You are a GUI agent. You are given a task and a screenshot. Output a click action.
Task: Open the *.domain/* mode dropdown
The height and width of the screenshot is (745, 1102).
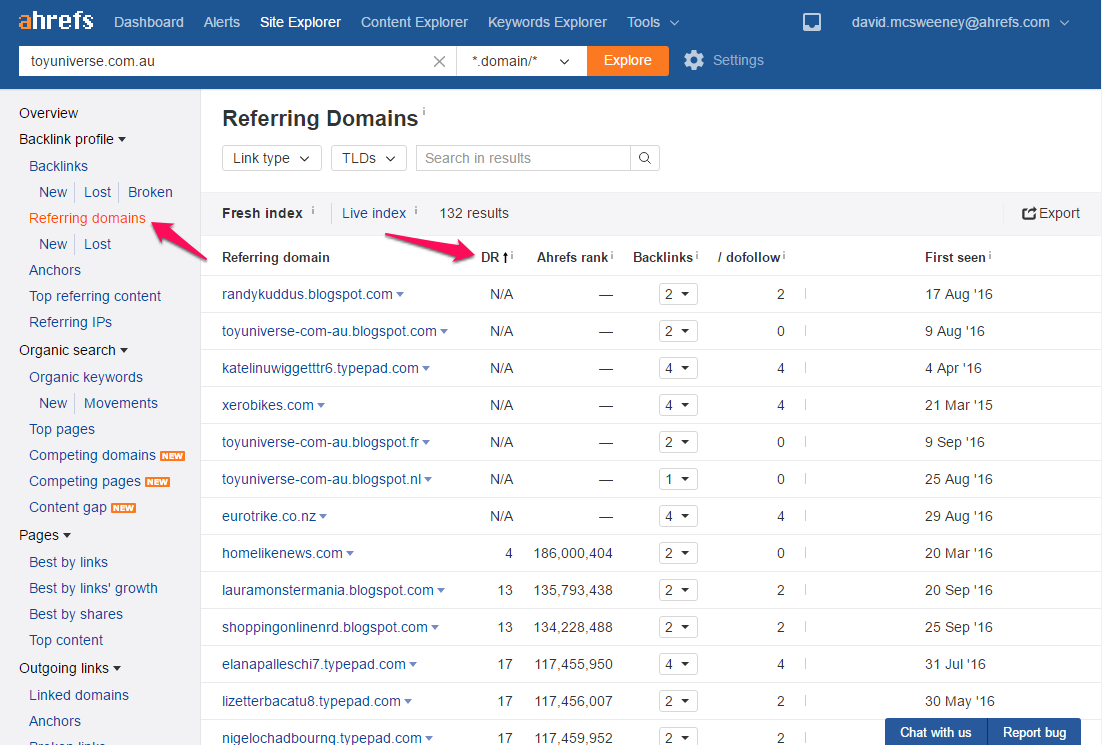521,61
